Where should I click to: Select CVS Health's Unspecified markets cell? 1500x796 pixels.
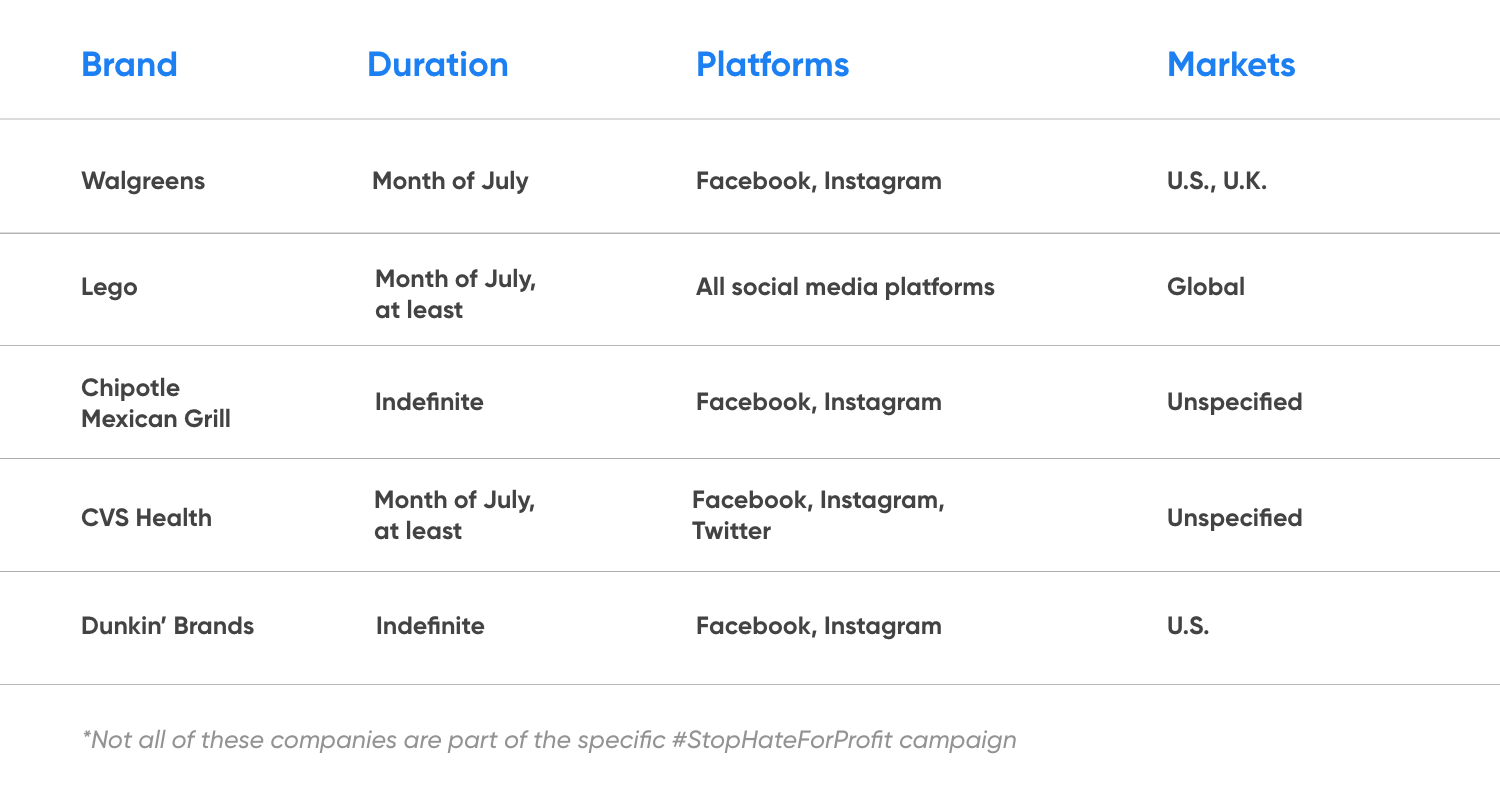point(1234,518)
